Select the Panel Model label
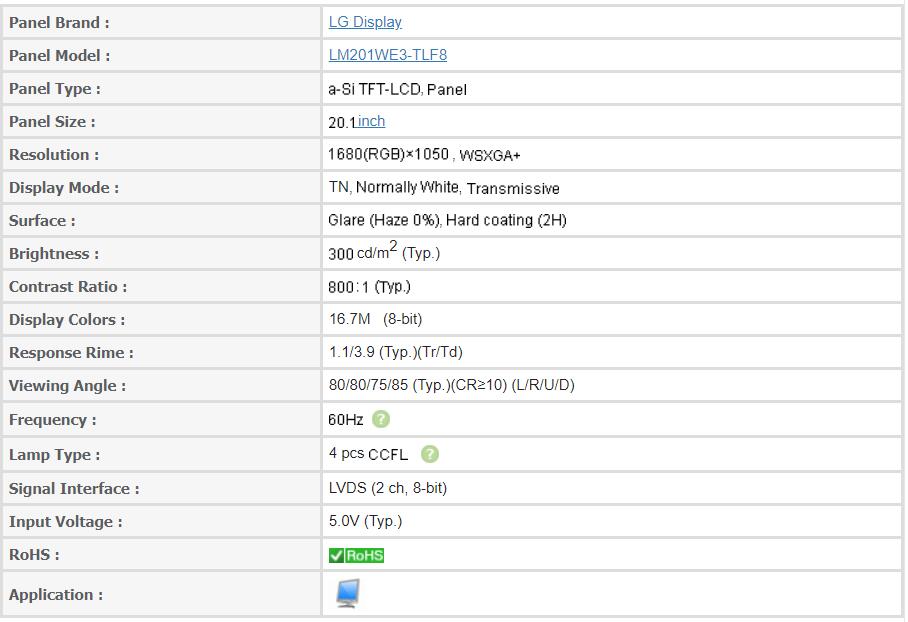The width and height of the screenshot is (908, 622). coord(59,56)
